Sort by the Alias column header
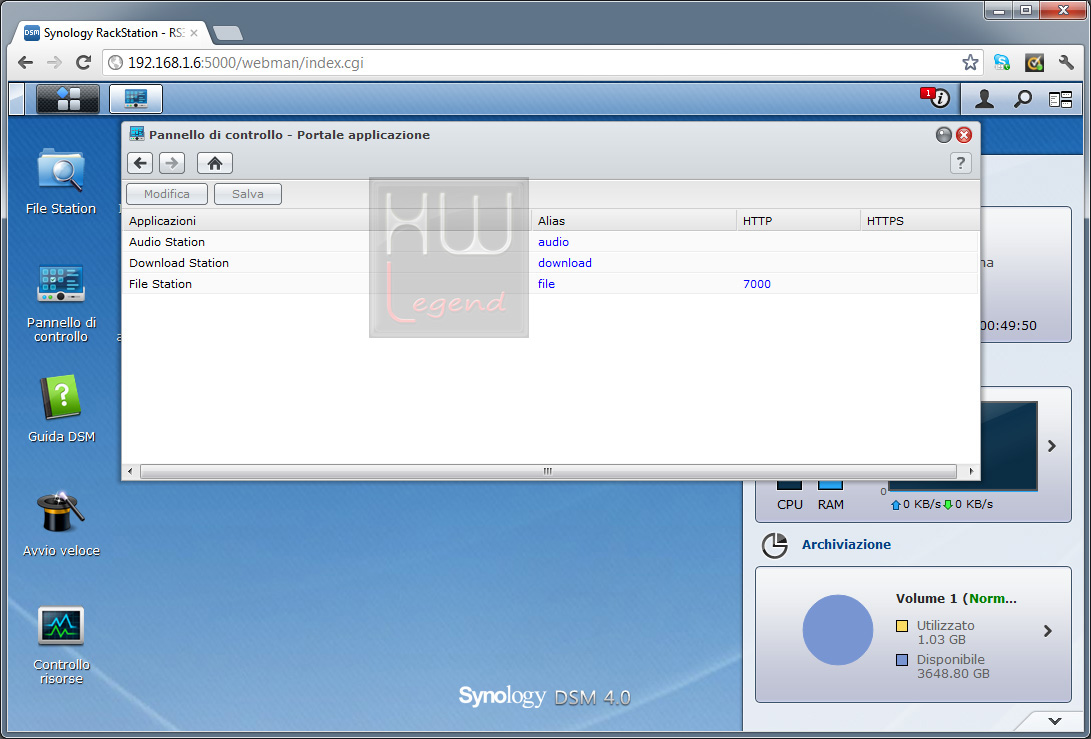The height and width of the screenshot is (739, 1091). click(x=633, y=221)
